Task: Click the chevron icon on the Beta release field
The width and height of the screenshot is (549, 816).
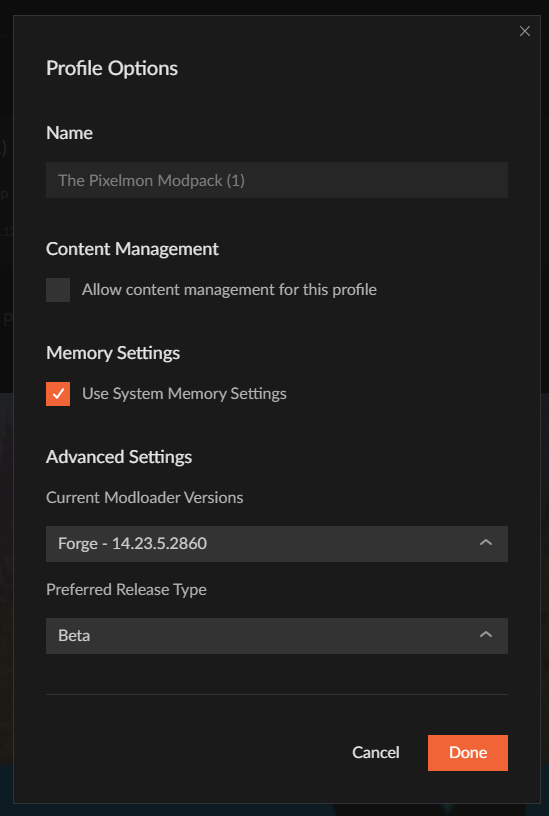Action: (x=486, y=635)
